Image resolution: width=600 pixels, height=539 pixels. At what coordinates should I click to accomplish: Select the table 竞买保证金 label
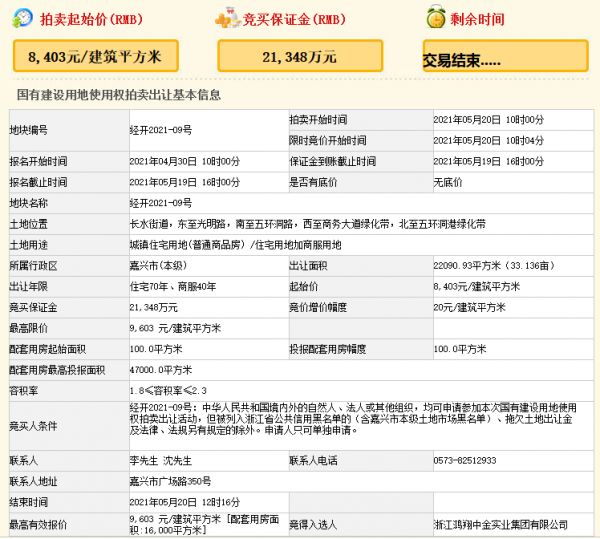(x=34, y=307)
